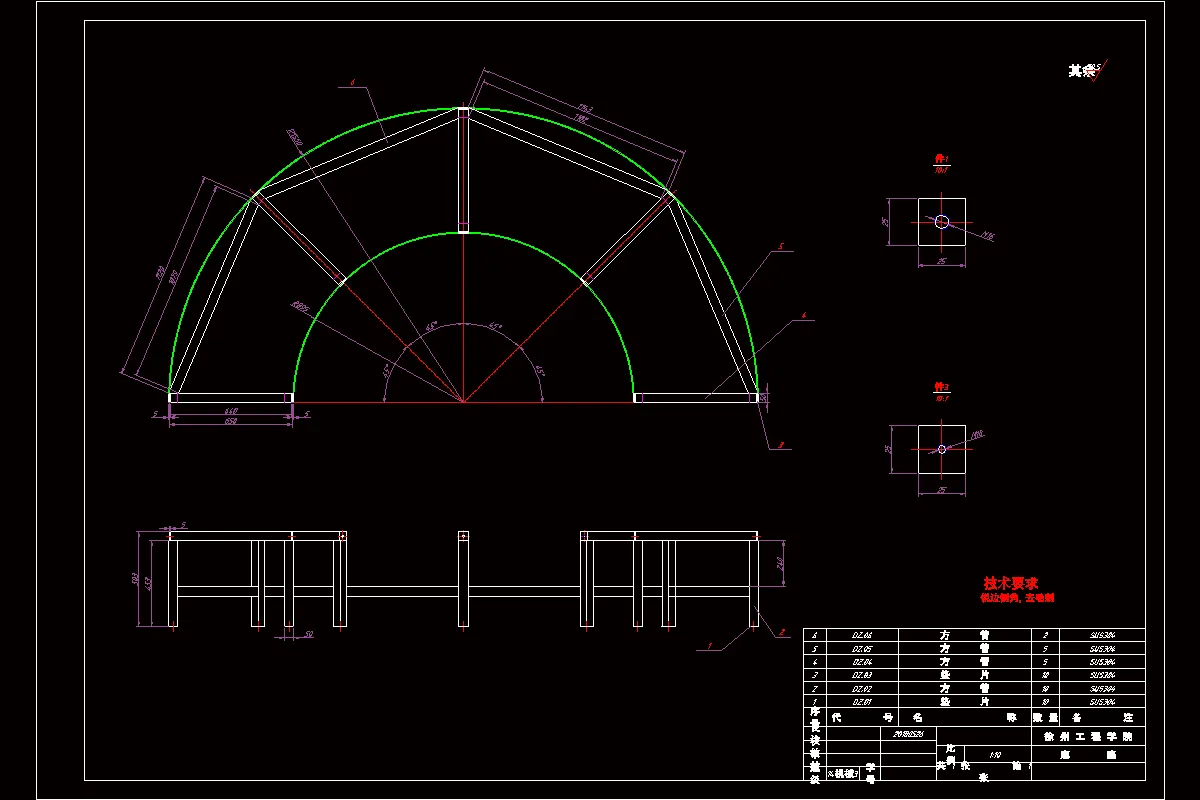Pick the center hole in the 件1 detail
The width and height of the screenshot is (1200, 800).
(942, 222)
